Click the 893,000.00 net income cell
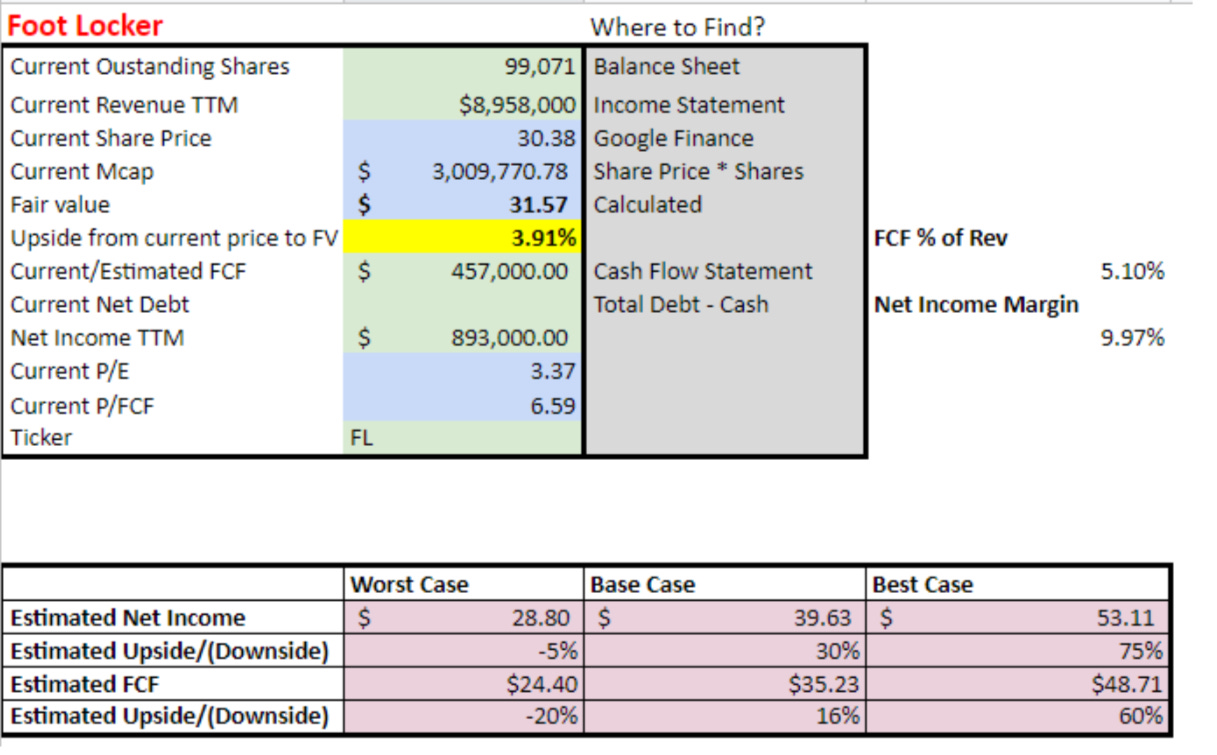 [462, 337]
